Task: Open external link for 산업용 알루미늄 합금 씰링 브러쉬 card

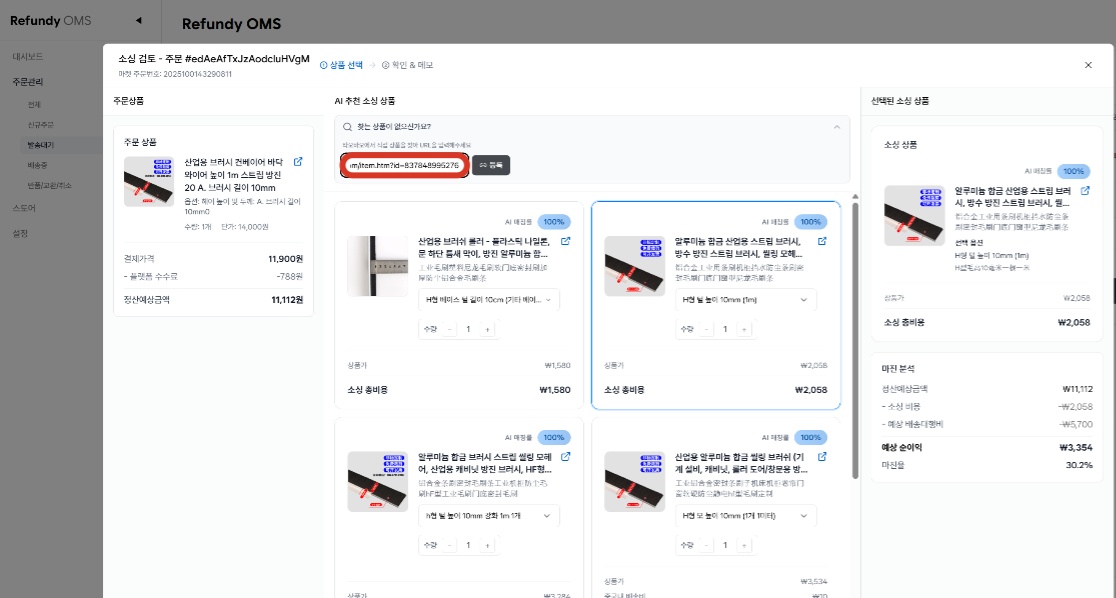Action: tap(822, 457)
